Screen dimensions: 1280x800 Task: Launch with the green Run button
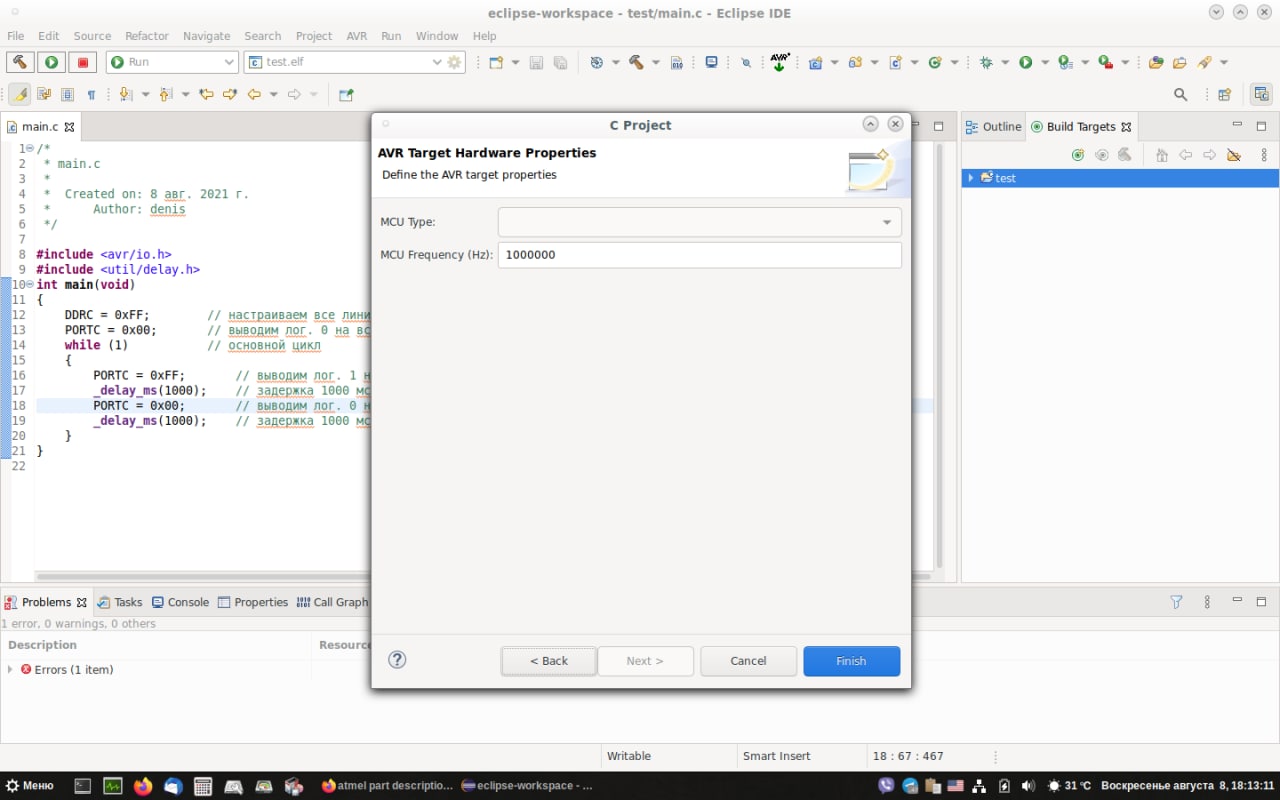click(51, 62)
